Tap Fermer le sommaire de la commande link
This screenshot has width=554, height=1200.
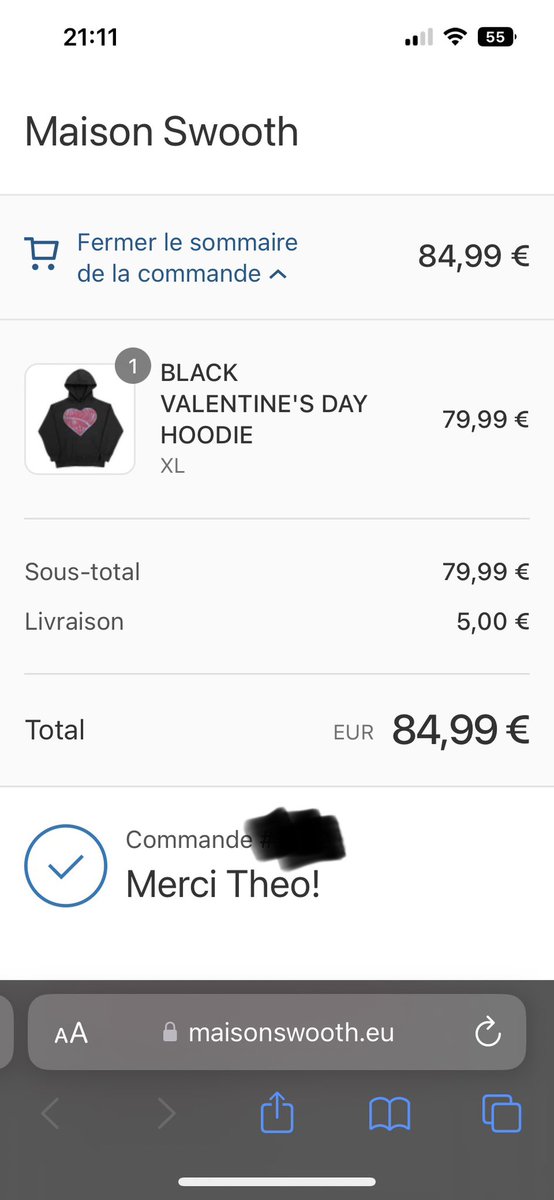click(187, 258)
